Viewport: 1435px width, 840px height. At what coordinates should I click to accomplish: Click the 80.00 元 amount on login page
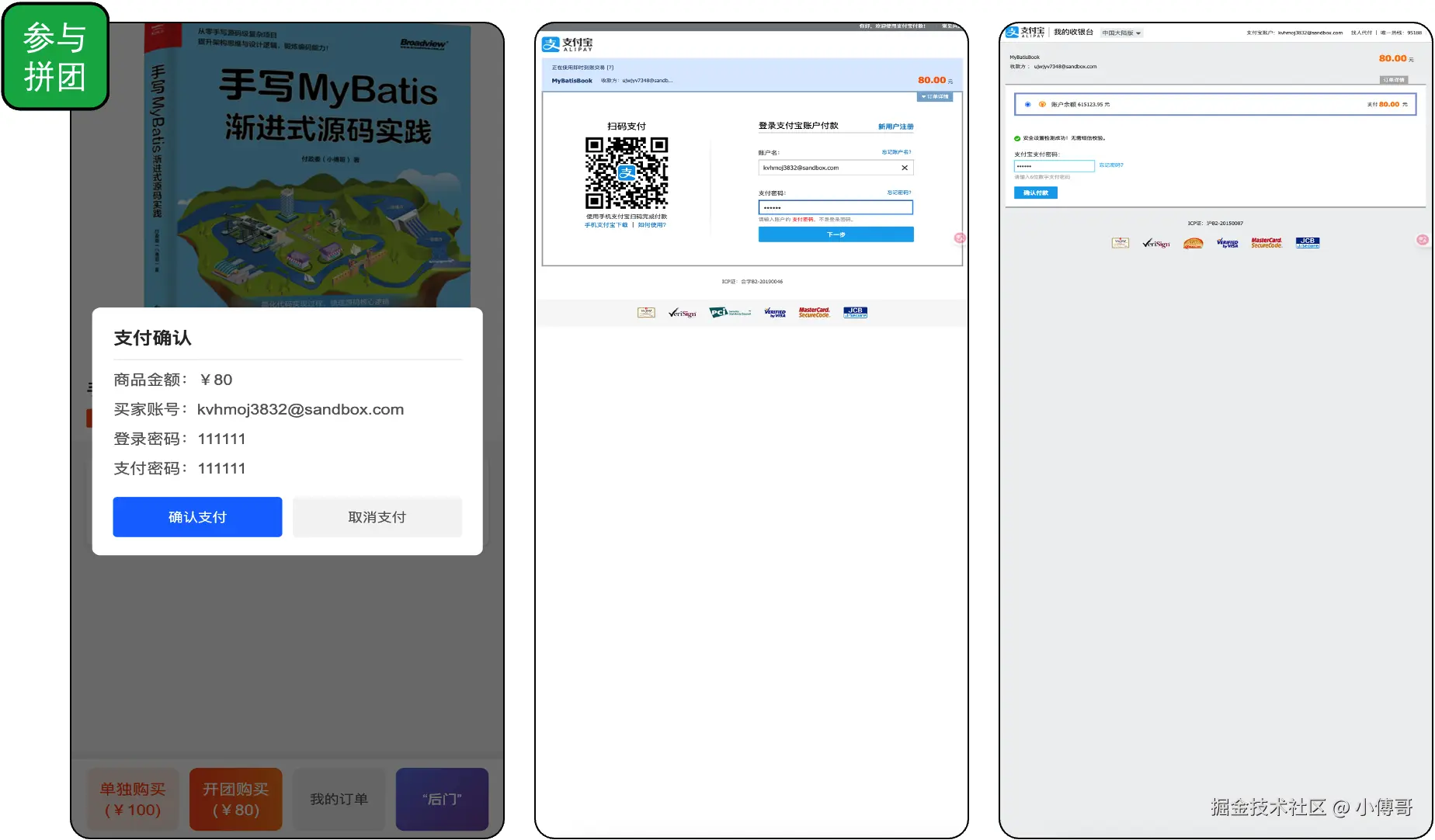(936, 80)
